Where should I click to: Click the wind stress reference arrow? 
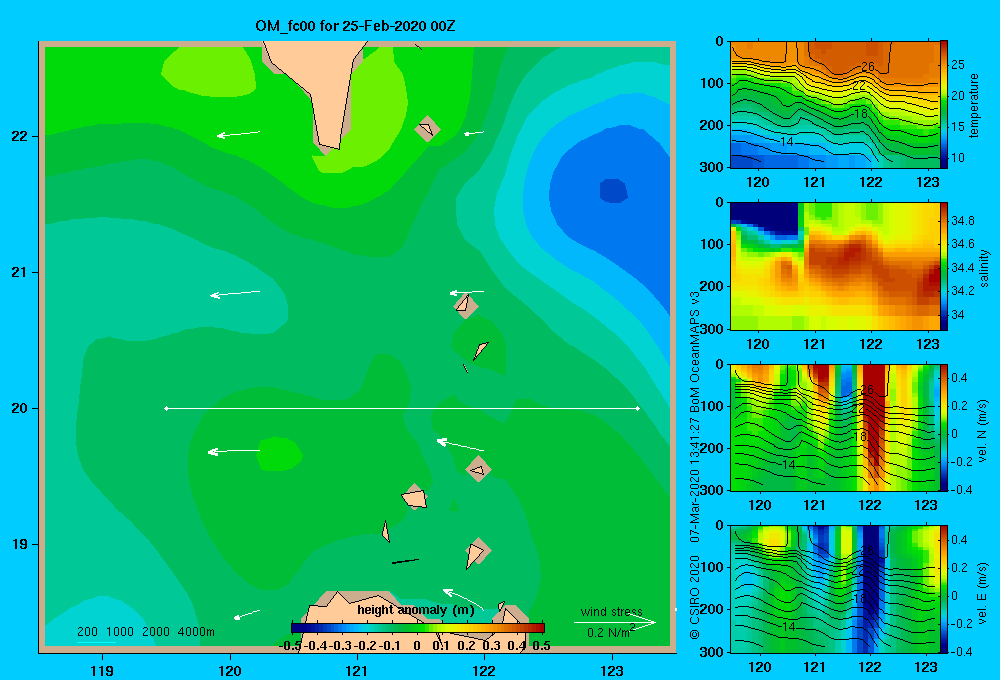tap(615, 622)
